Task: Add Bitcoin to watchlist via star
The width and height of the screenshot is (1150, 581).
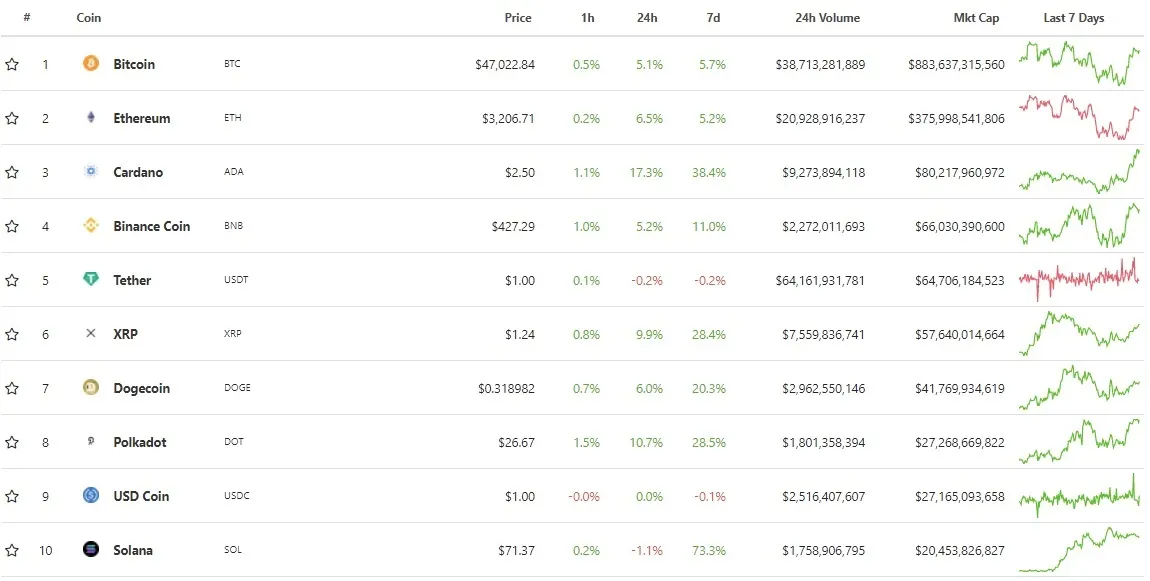Action: coord(12,64)
